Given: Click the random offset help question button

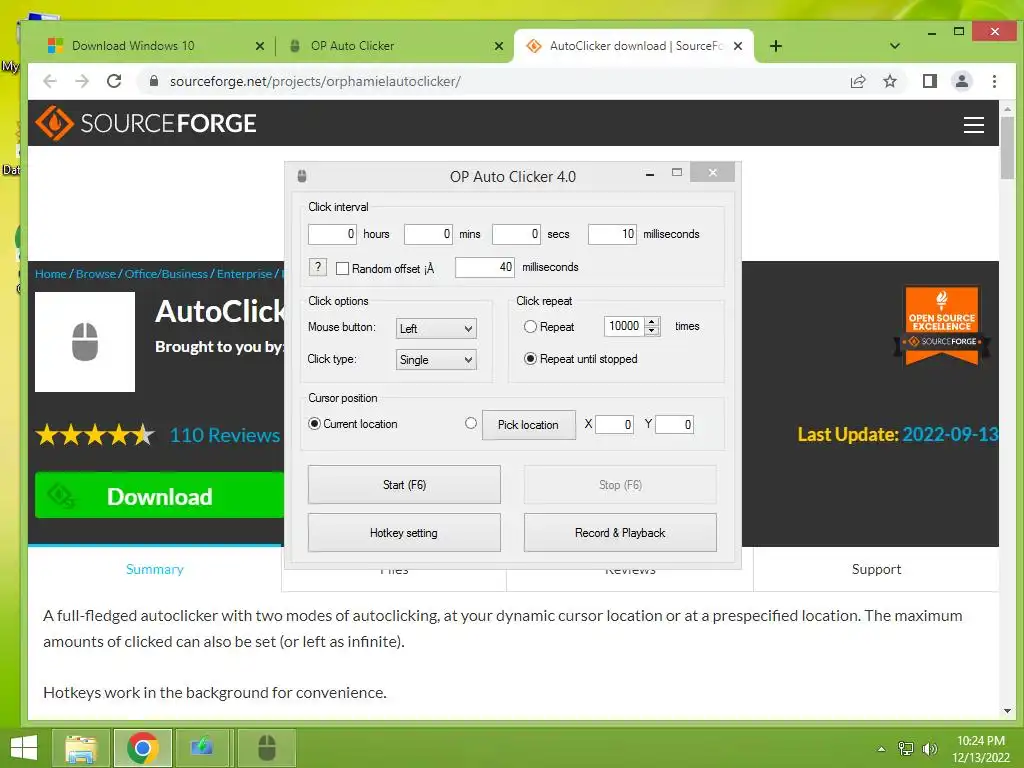Looking at the screenshot, I should (317, 267).
